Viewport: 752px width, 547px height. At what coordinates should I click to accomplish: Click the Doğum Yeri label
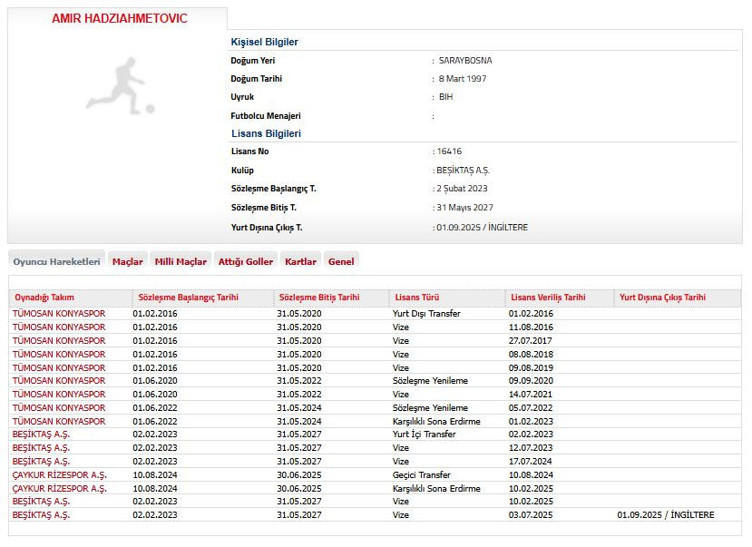pyautogui.click(x=253, y=61)
